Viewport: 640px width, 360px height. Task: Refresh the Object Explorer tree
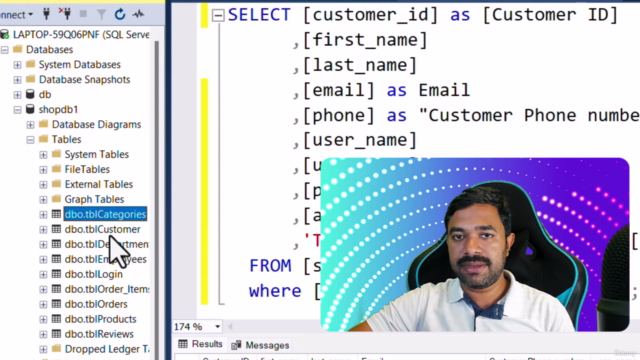(120, 15)
